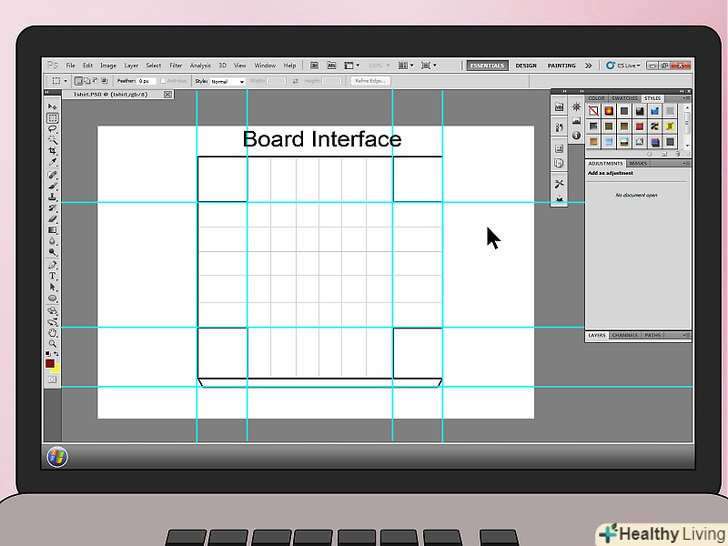The height and width of the screenshot is (546, 728).
Task: Click the Refine Edge button
Action: 370,81
